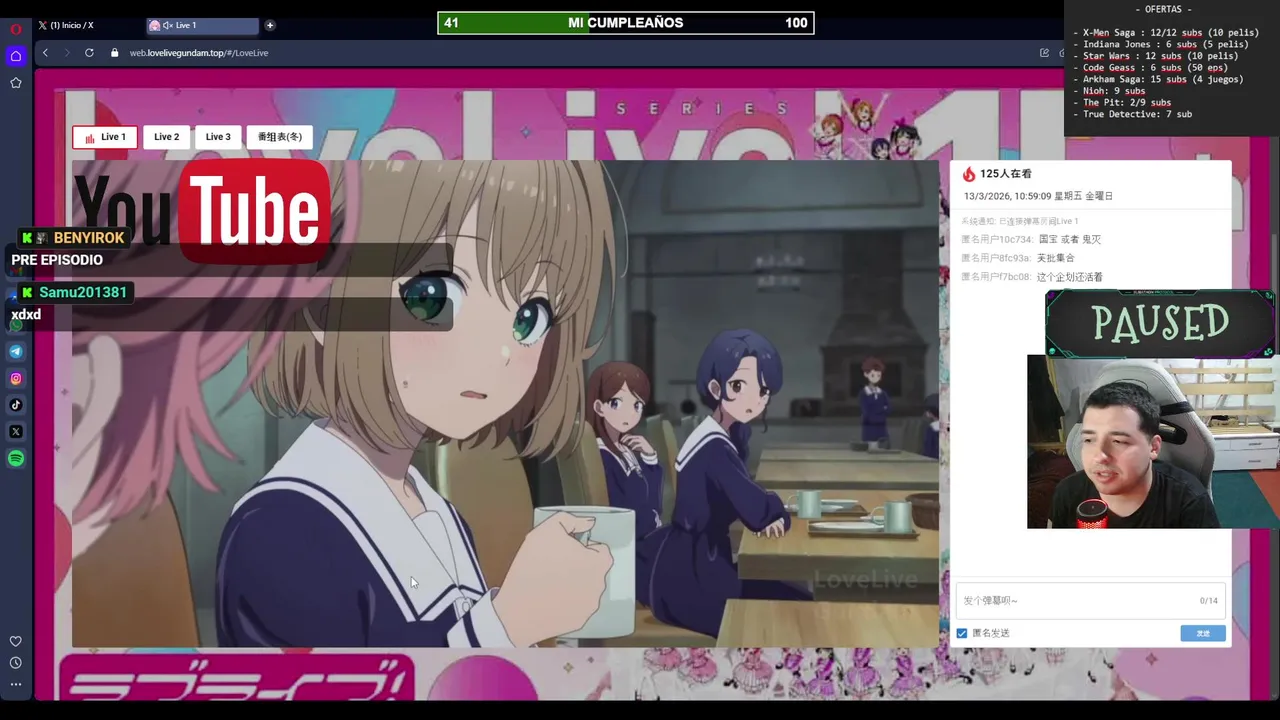
Task: Click chat message 芙批集合
Action: 1055,258
